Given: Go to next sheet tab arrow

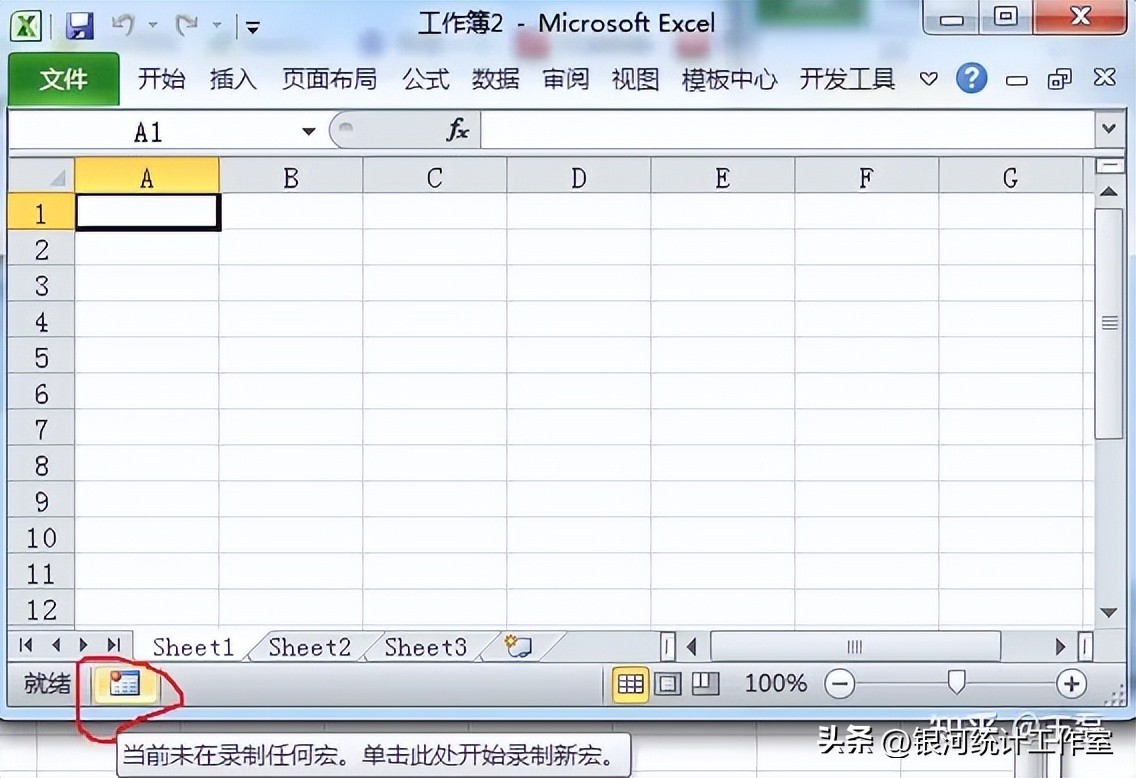Looking at the screenshot, I should point(83,645).
